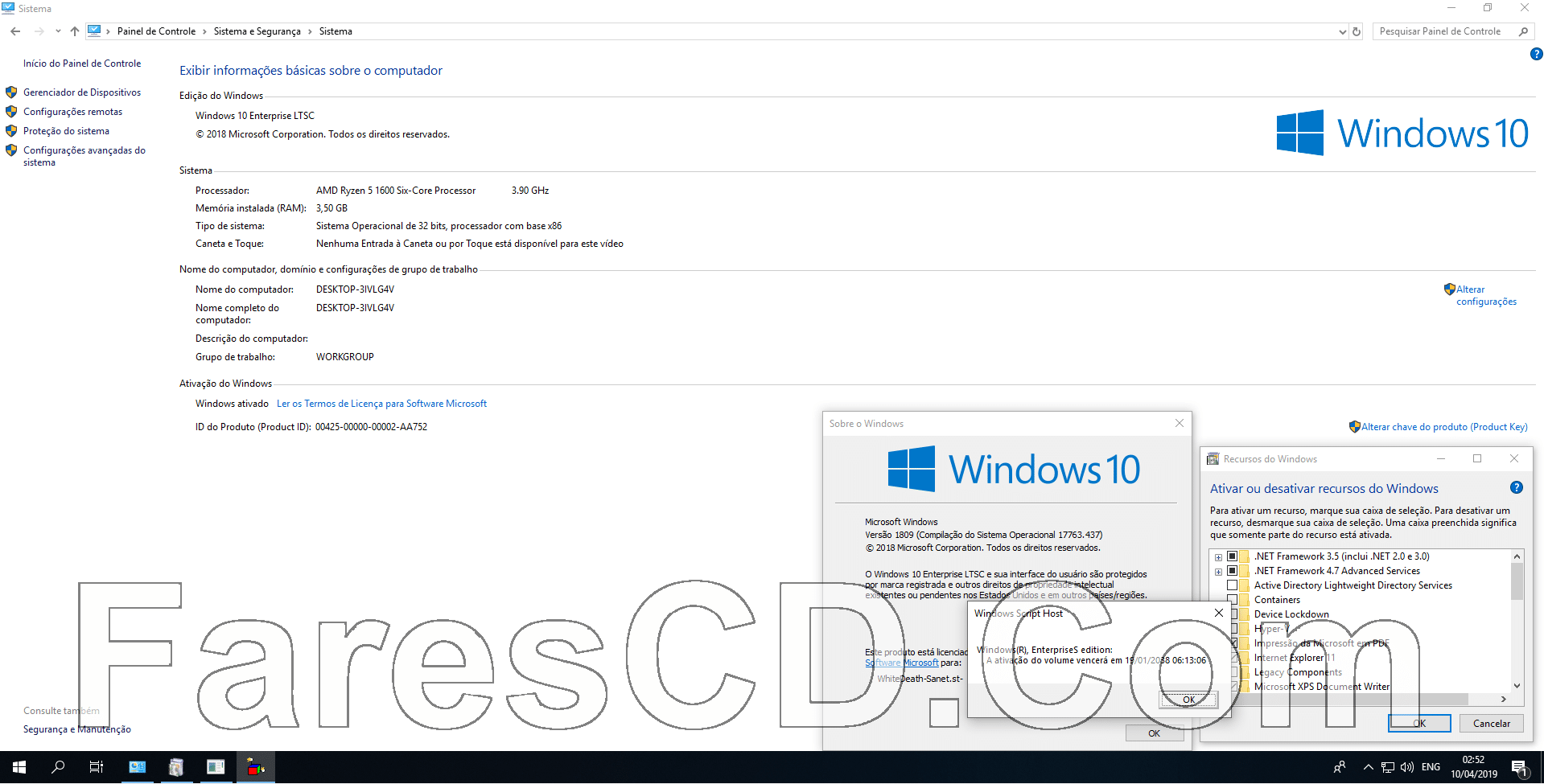Image resolution: width=1544 pixels, height=784 pixels.
Task: Open Configurações avançadas do sistema link
Action: [x=84, y=156]
